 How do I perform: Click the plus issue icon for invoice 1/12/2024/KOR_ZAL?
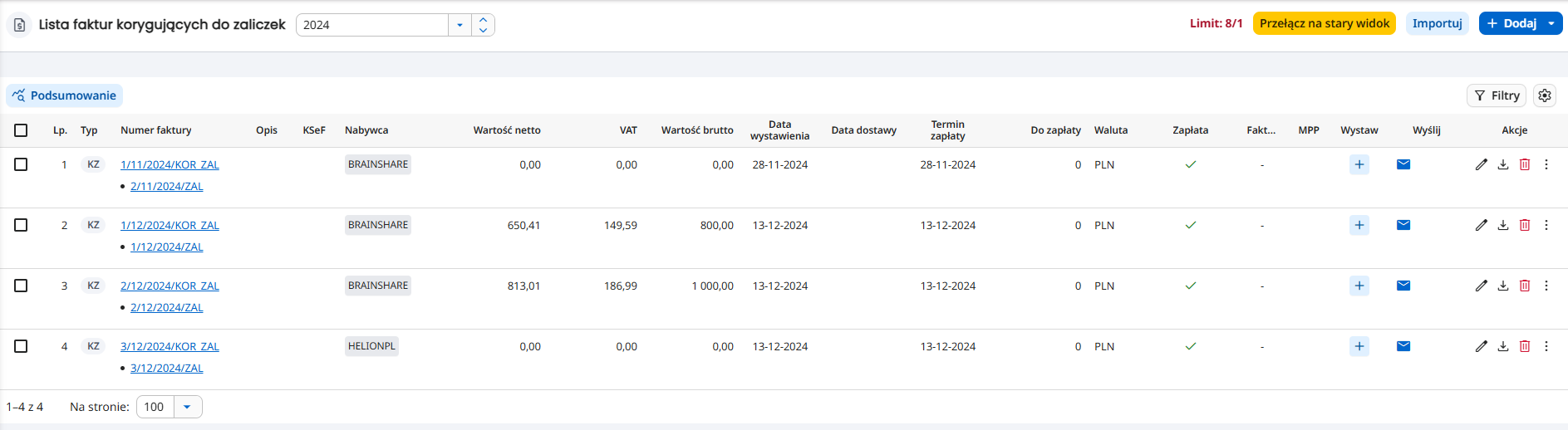tap(1359, 225)
